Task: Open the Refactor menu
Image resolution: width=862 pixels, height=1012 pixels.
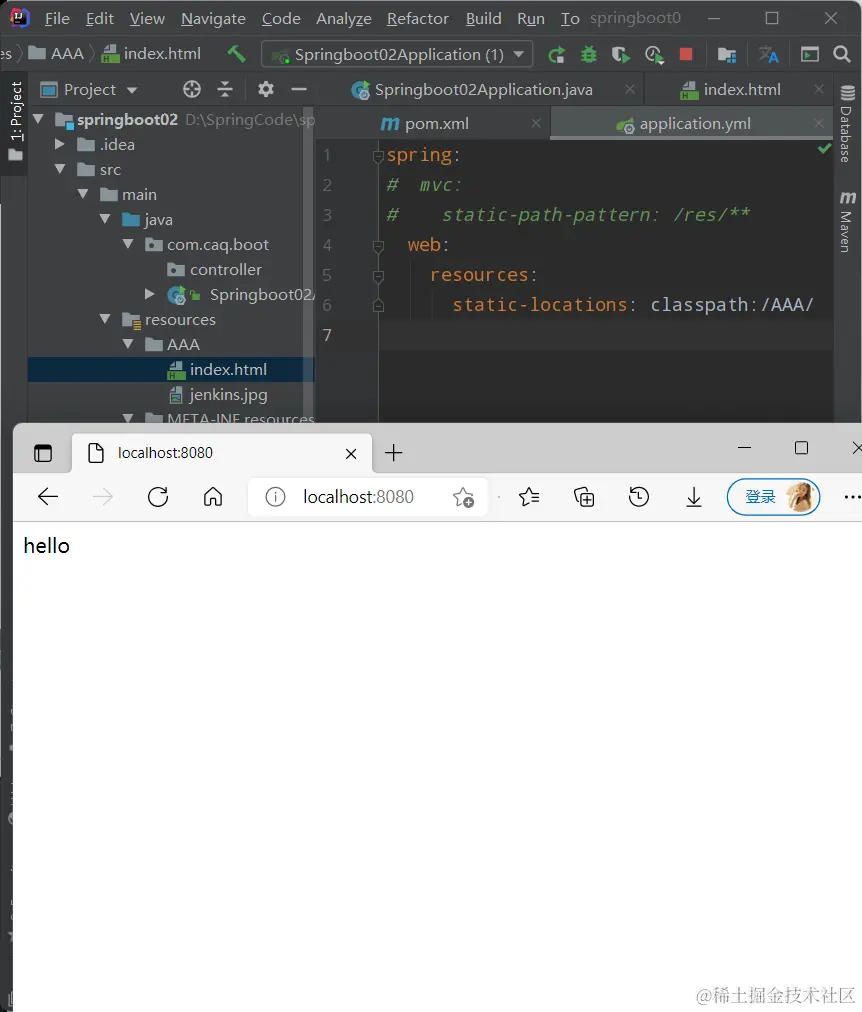Action: 417,19
